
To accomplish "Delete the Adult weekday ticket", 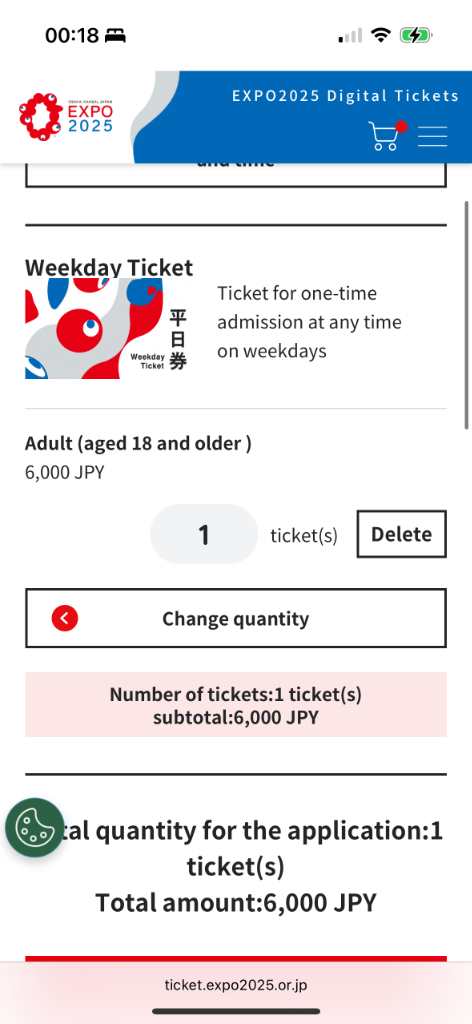I will [x=401, y=534].
